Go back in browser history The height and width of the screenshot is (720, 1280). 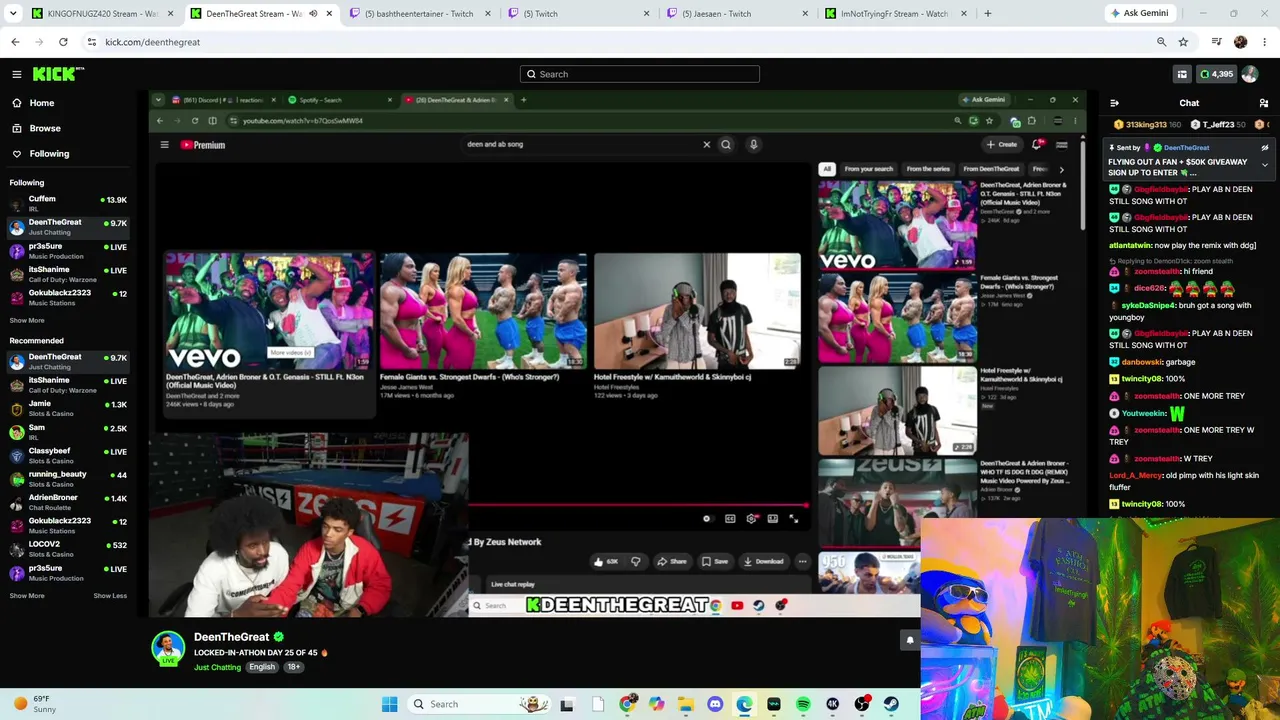click(15, 42)
